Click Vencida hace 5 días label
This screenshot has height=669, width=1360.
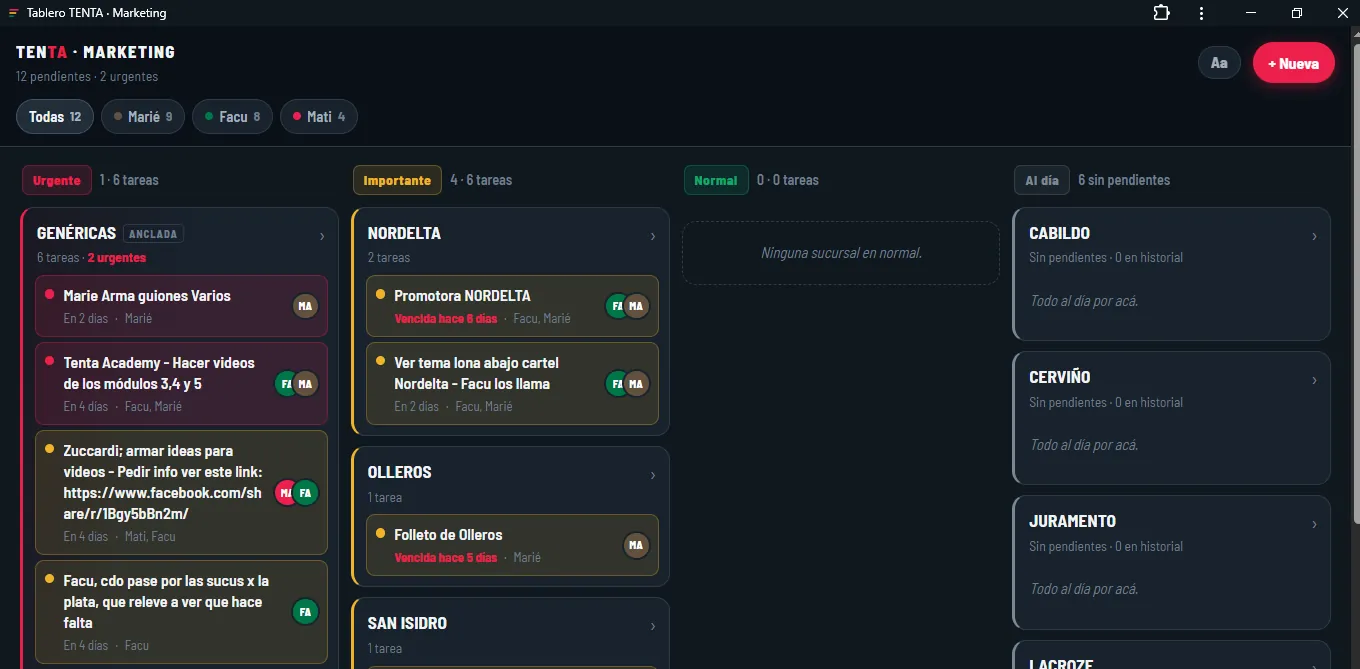[446, 558]
